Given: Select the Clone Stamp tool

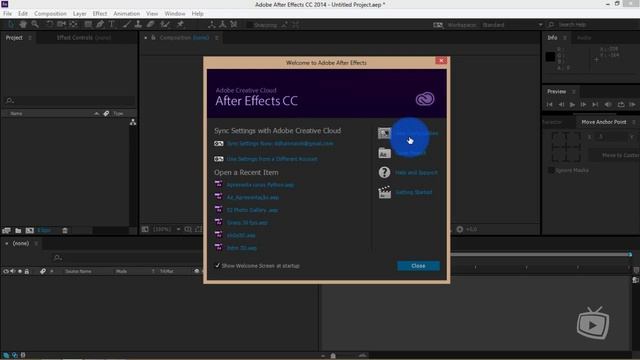Looking at the screenshot, I should (x=138, y=24).
